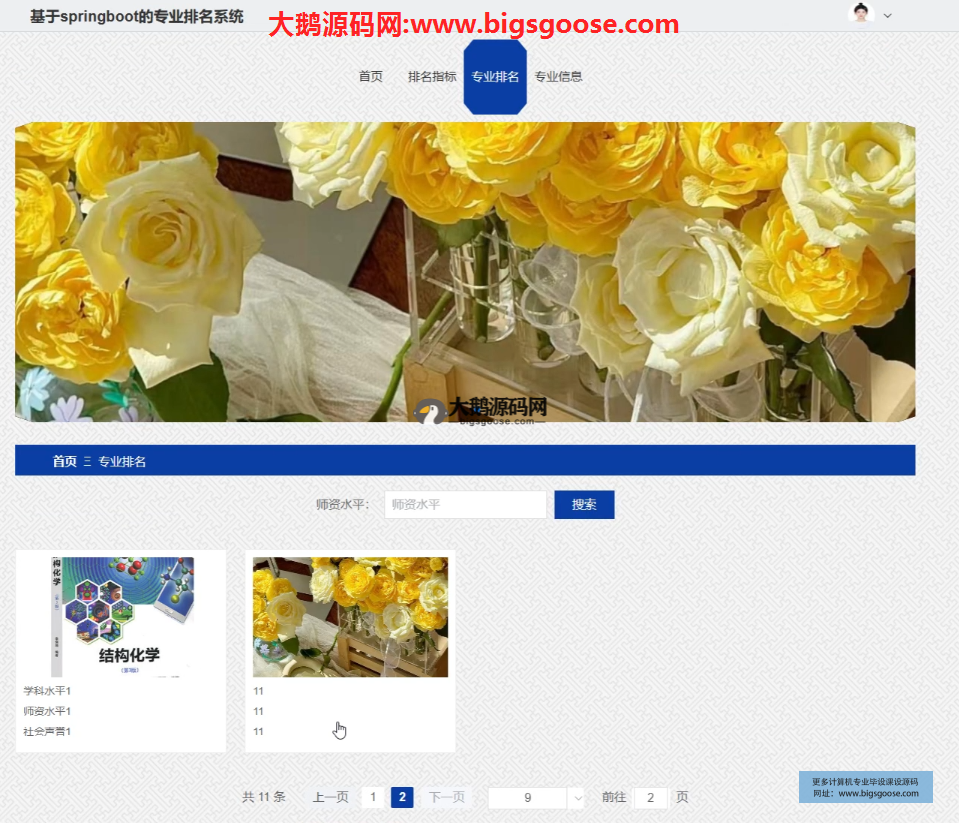Expand the user menu chevron beside avatar
The width and height of the screenshot is (959, 823).
pyautogui.click(x=887, y=15)
